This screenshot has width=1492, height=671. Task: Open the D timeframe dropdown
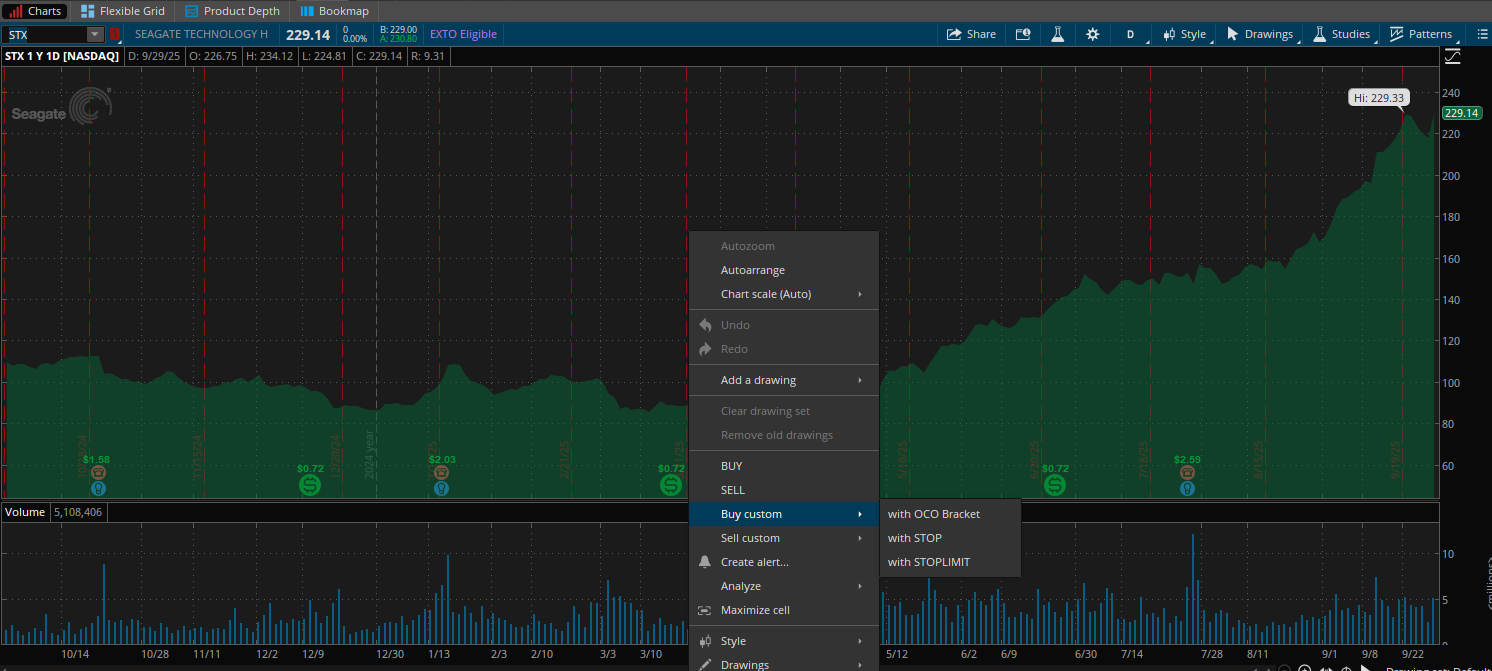point(1130,34)
